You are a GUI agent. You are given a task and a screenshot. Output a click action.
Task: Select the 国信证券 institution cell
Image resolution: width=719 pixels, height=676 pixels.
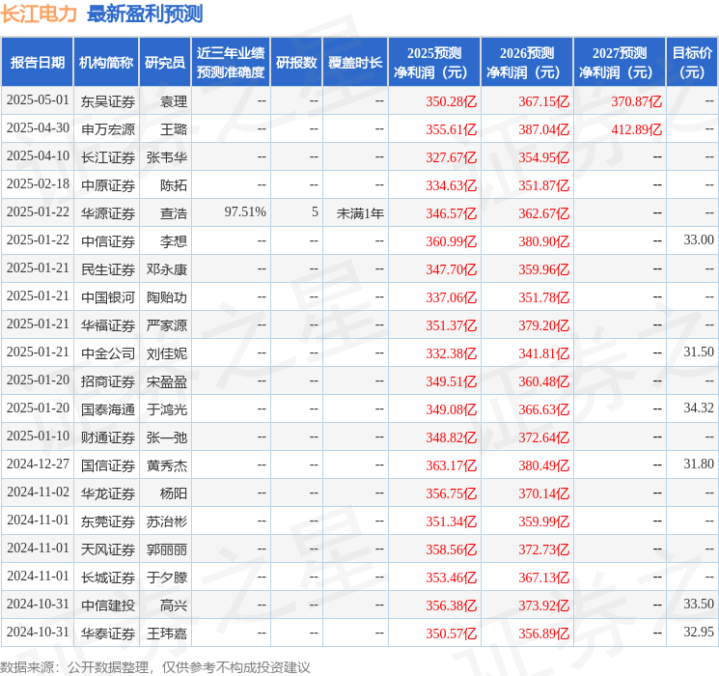click(108, 465)
